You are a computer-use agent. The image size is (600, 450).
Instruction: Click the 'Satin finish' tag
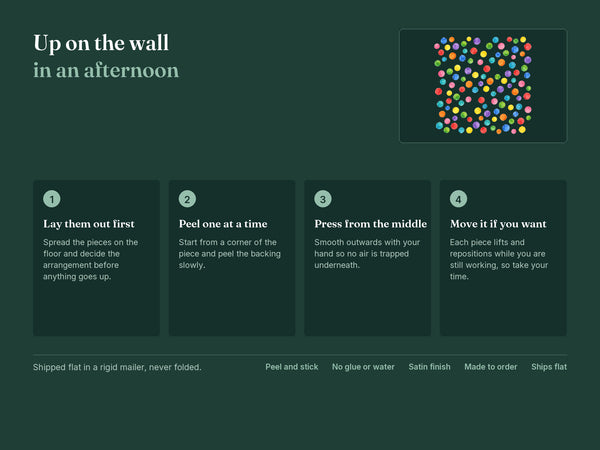click(x=429, y=367)
